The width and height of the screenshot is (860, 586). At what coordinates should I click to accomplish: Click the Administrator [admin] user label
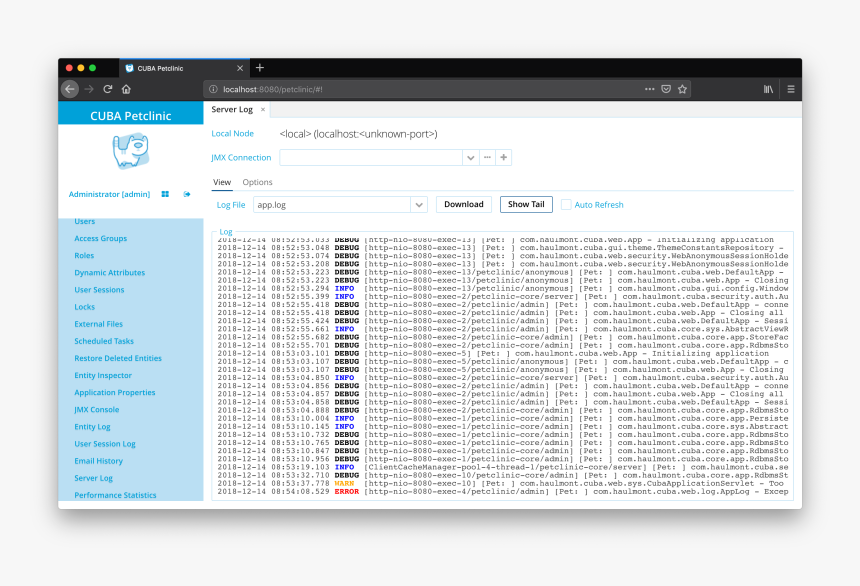coord(109,194)
